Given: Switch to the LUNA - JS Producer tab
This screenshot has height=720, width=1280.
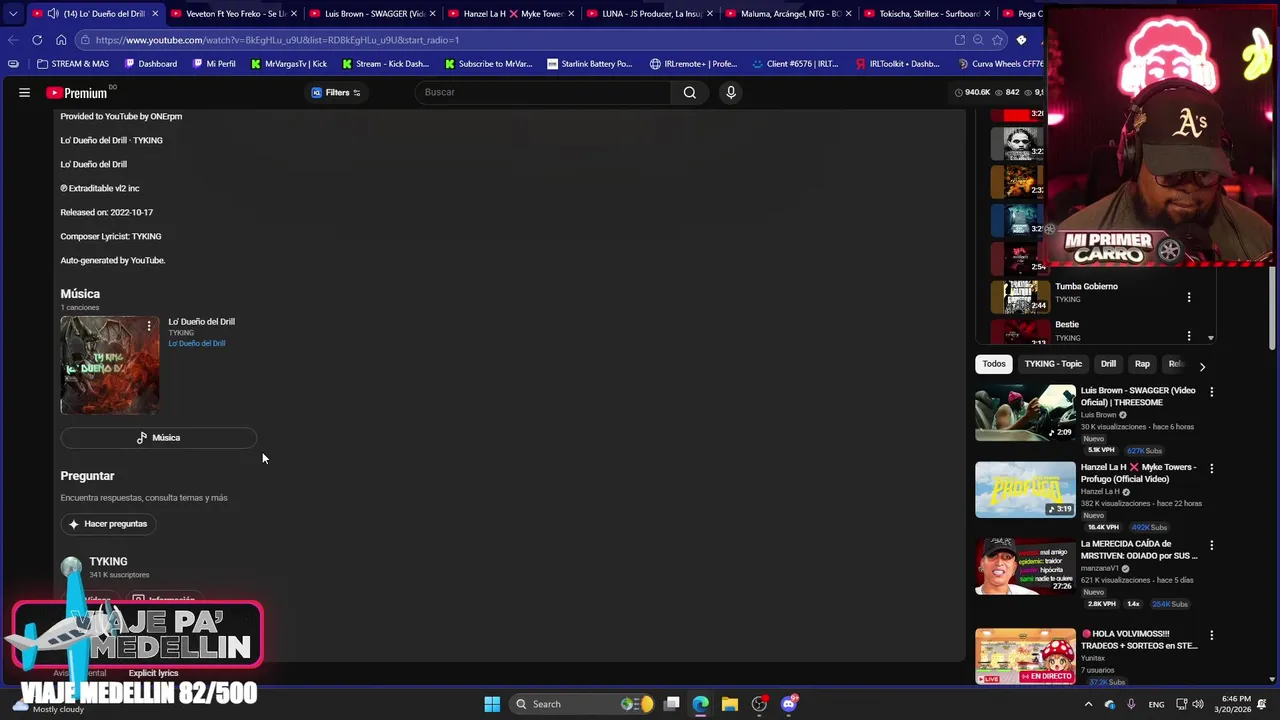Looking at the screenshot, I should coord(651,14).
